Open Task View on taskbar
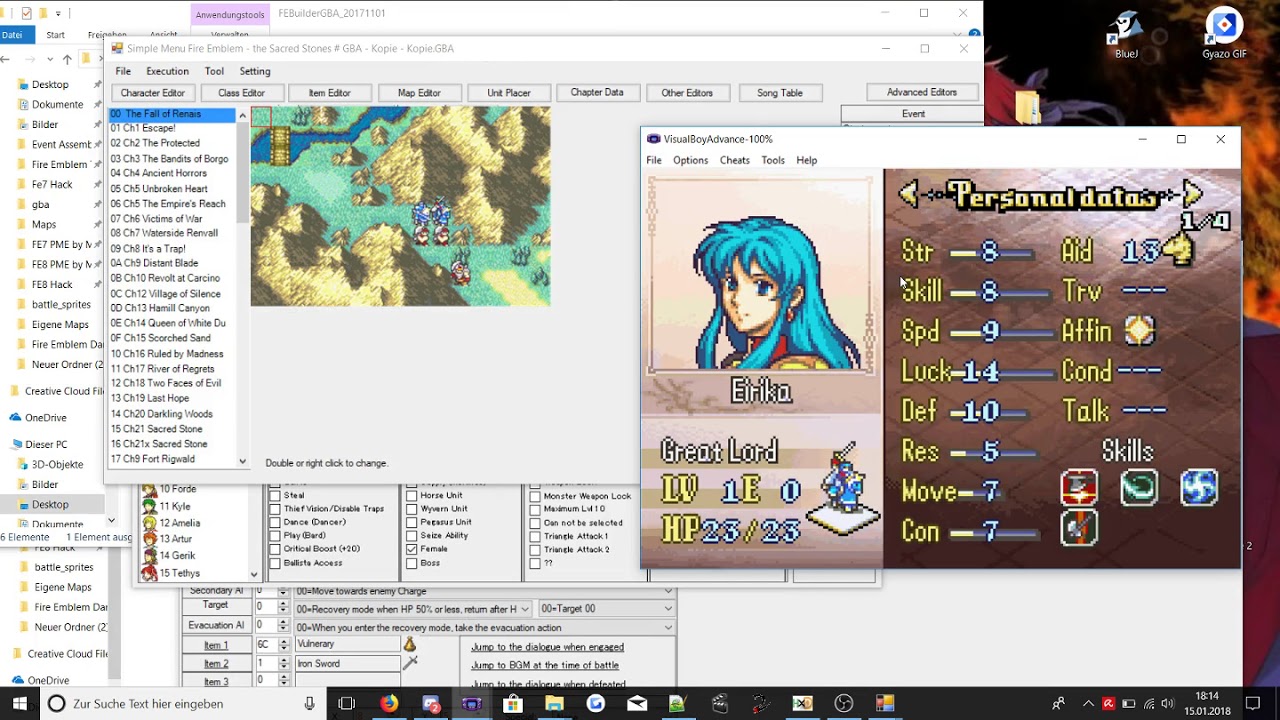Screen dimensions: 1280x720 [347, 704]
